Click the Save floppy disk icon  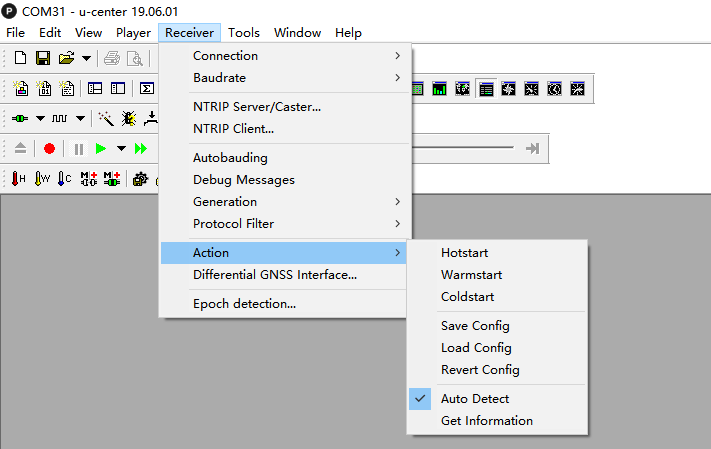click(x=43, y=58)
